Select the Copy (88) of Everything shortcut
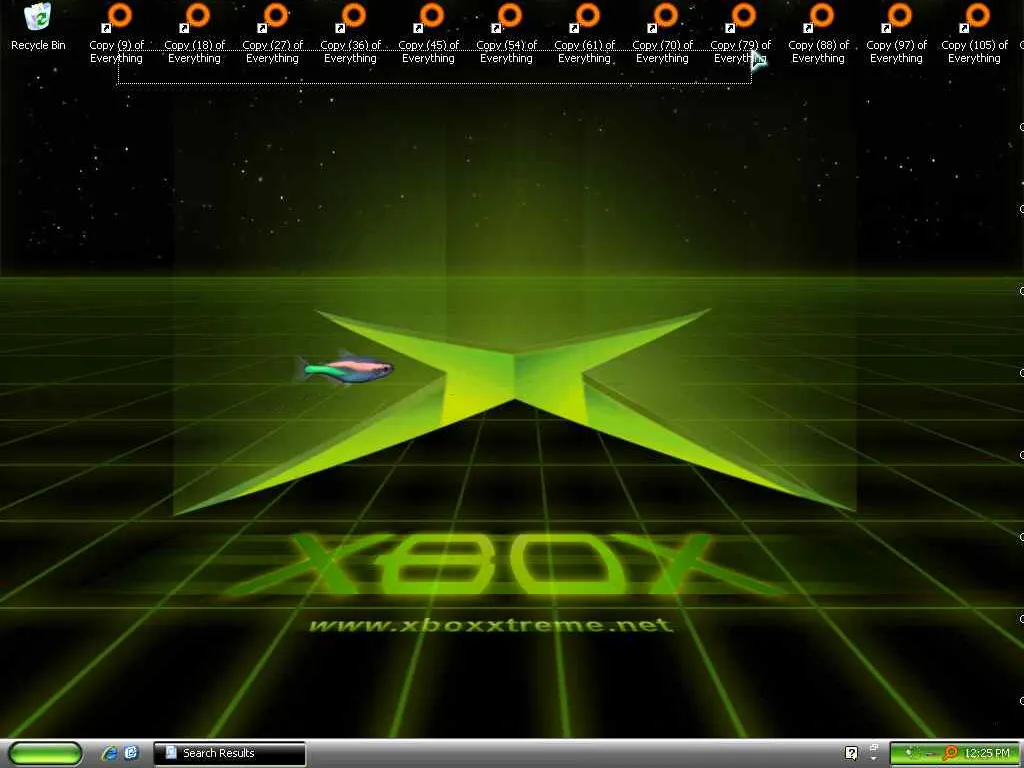The height and width of the screenshot is (768, 1024). pyautogui.click(x=819, y=34)
